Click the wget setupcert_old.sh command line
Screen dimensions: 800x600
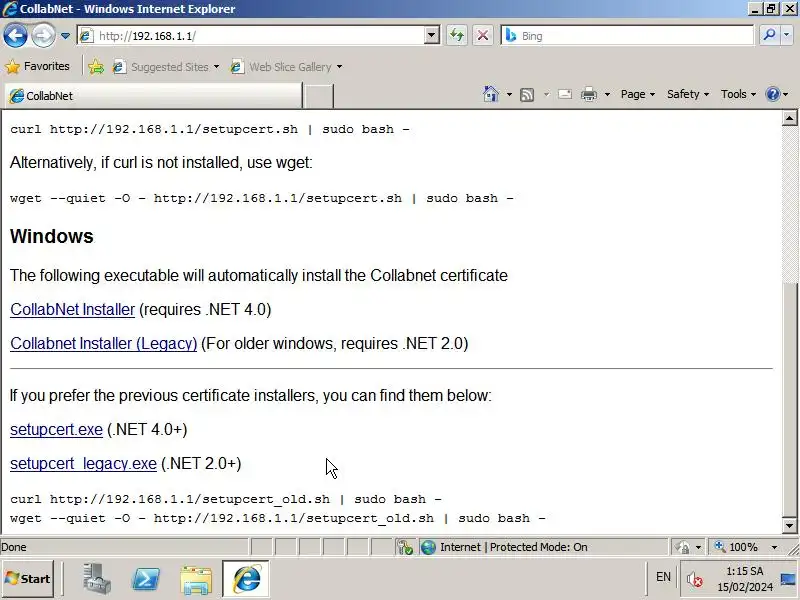278,518
